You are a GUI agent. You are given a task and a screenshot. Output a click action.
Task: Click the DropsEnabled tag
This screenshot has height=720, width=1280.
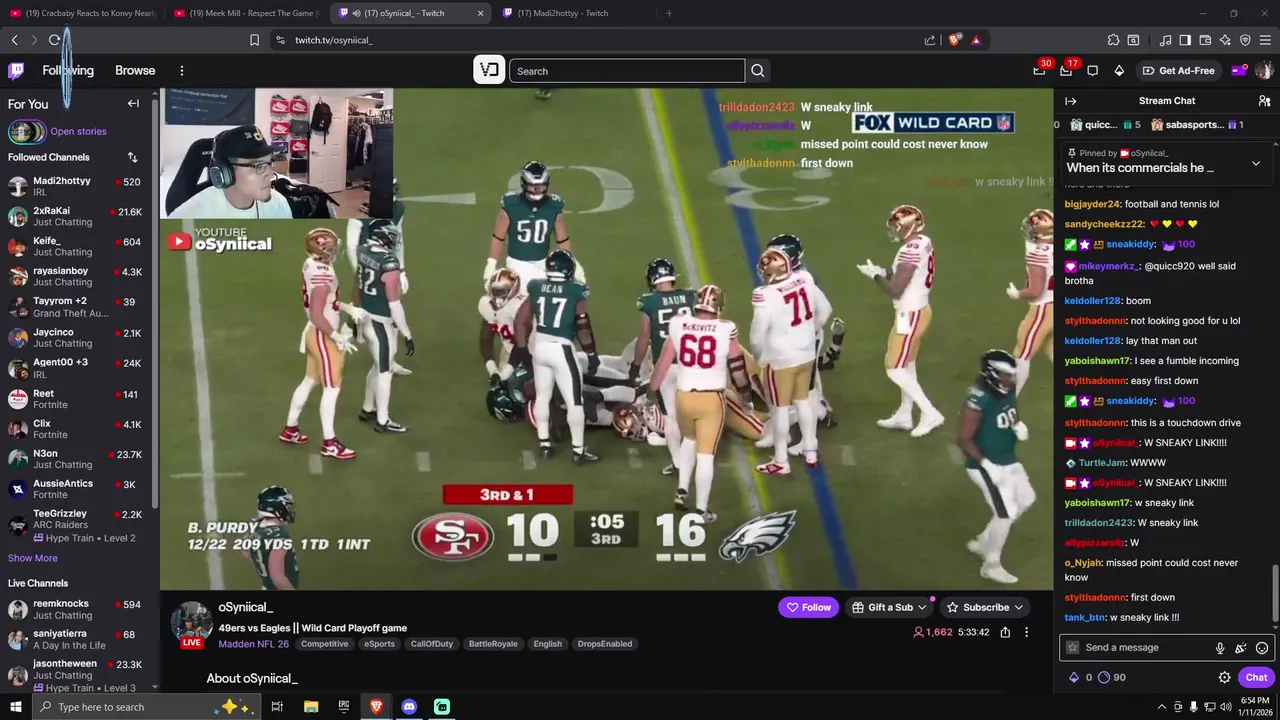point(605,644)
